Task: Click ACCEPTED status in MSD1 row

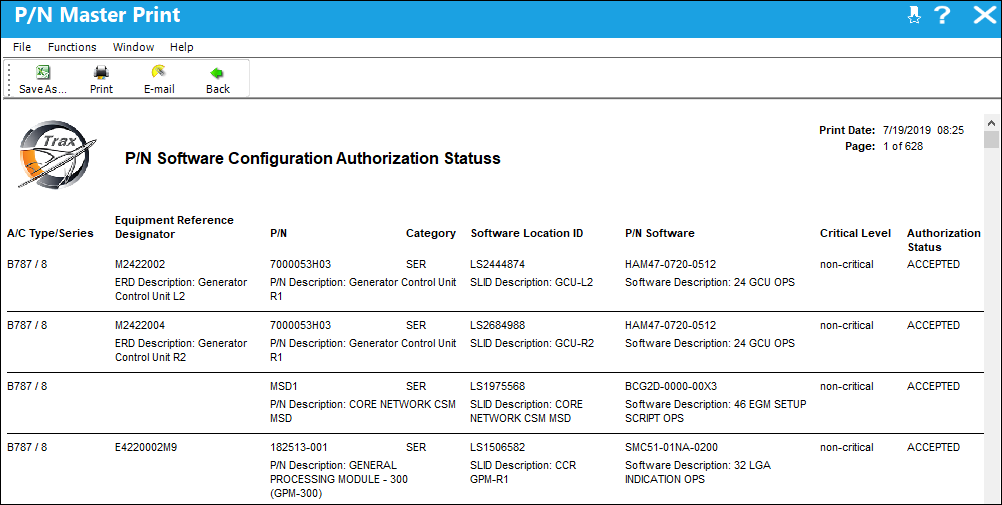Action: pyautogui.click(x=933, y=386)
